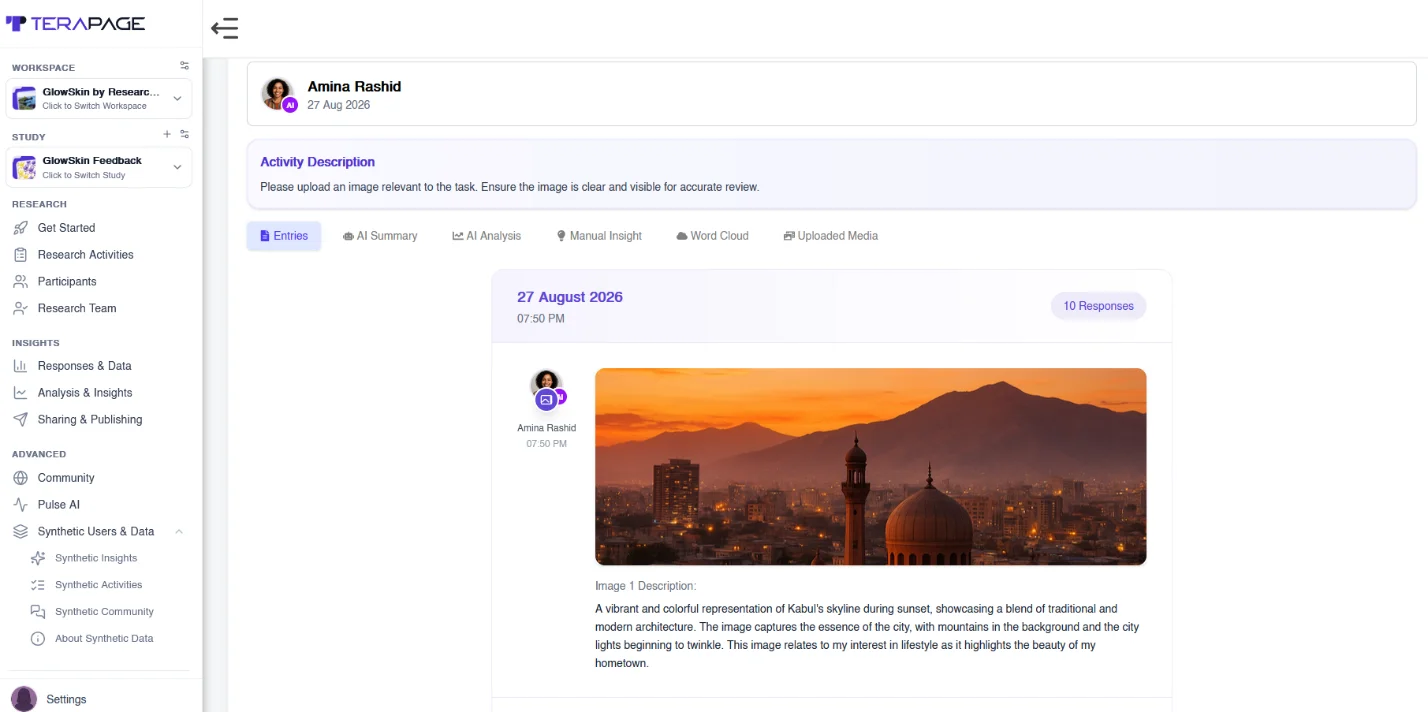This screenshot has width=1428, height=712.
Task: Click the Responses & Data bar chart icon
Action: 20,366
